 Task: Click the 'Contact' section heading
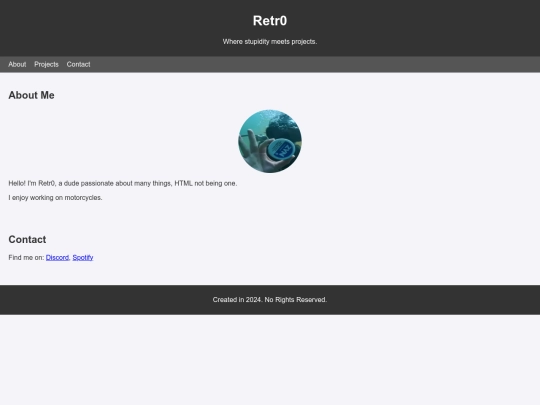pos(27,239)
